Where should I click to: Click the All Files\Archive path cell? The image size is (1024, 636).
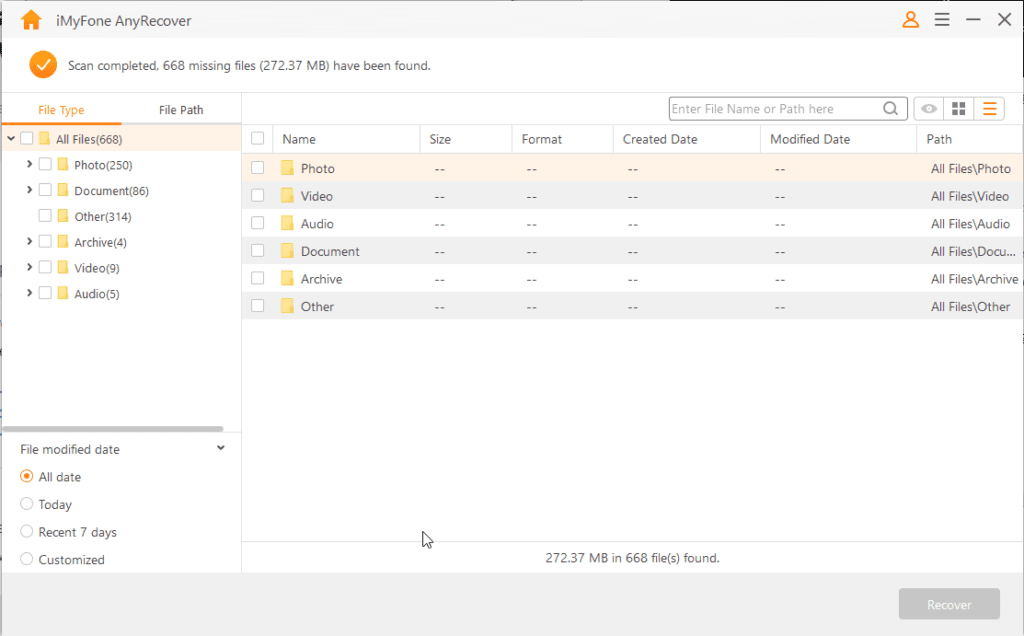point(974,279)
